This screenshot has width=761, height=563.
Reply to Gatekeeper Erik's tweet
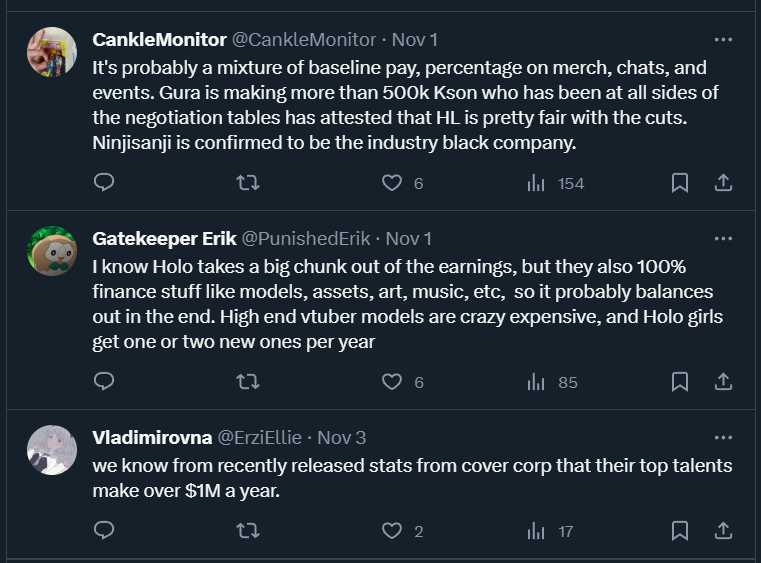click(104, 382)
